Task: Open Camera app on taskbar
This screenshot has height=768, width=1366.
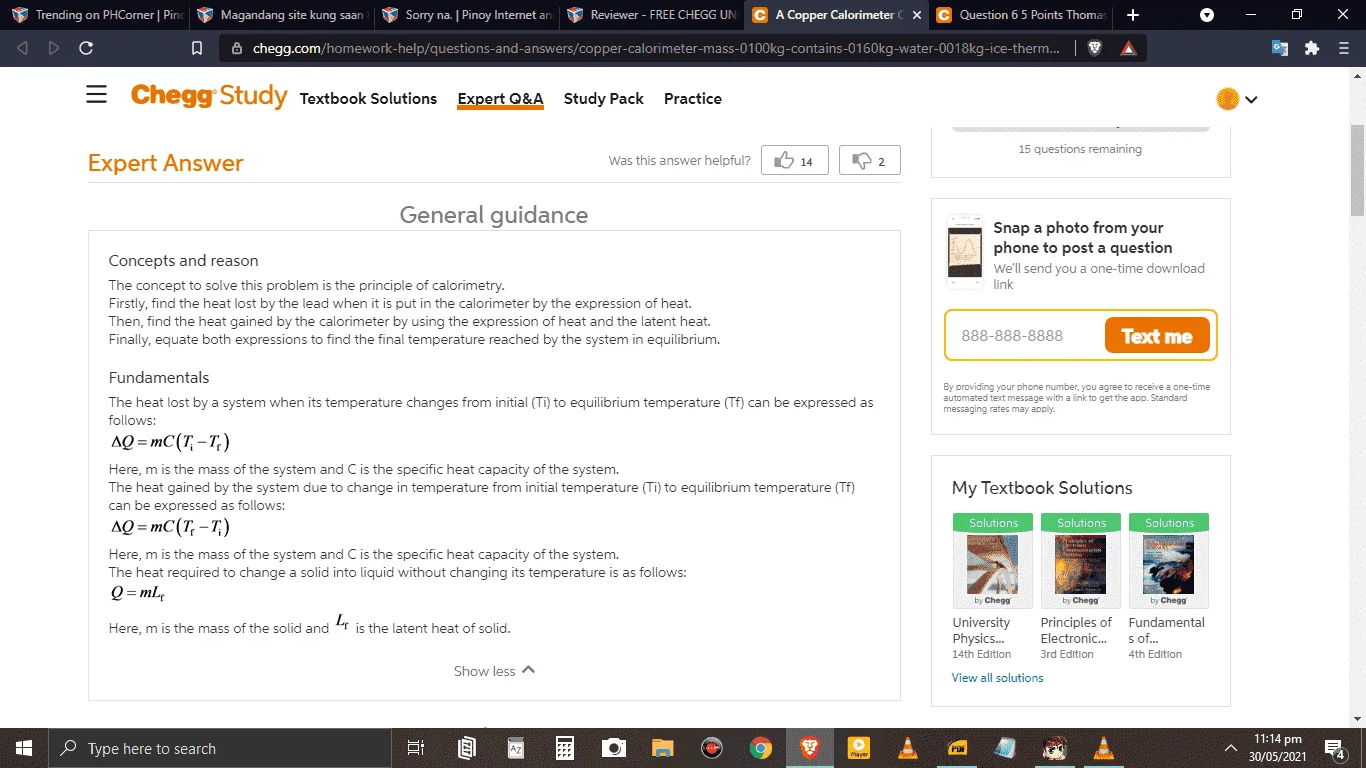Action: pyautogui.click(x=614, y=748)
